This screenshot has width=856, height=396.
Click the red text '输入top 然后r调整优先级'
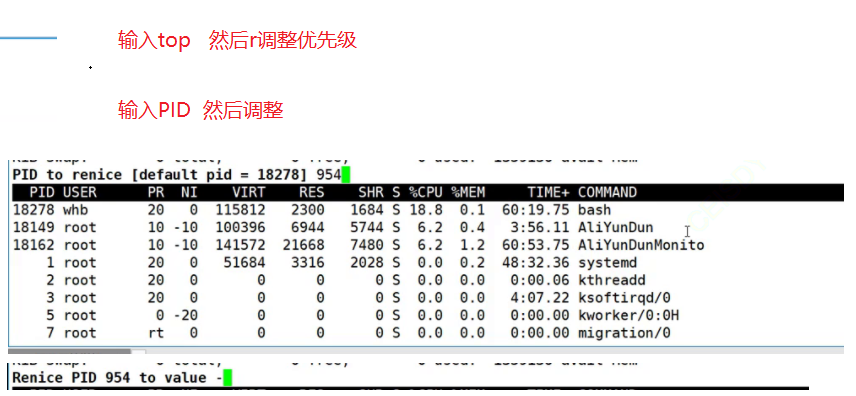pyautogui.click(x=237, y=41)
